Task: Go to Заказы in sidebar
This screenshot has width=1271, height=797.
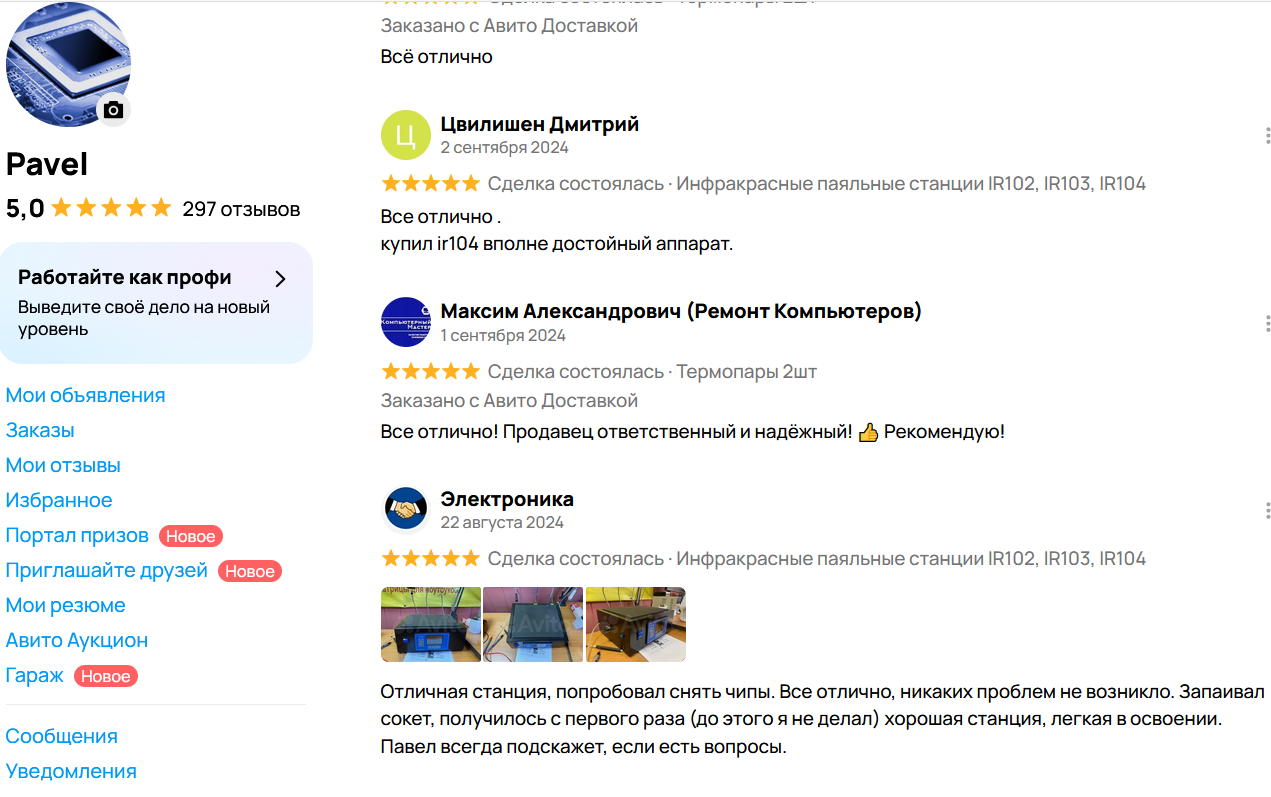Action: click(x=40, y=430)
